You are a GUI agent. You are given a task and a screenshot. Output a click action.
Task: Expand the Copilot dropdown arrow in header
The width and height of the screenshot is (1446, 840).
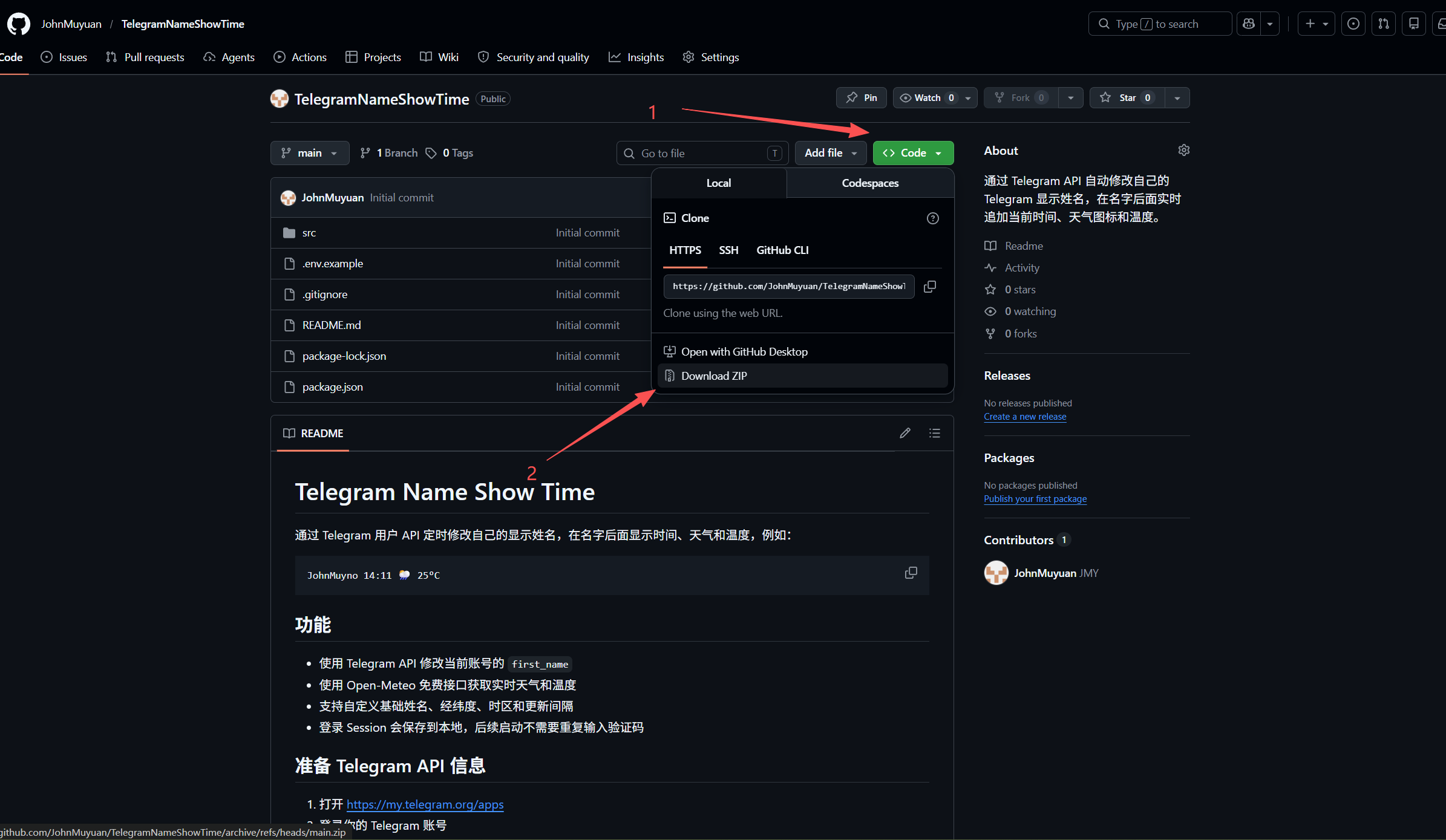coord(1270,24)
